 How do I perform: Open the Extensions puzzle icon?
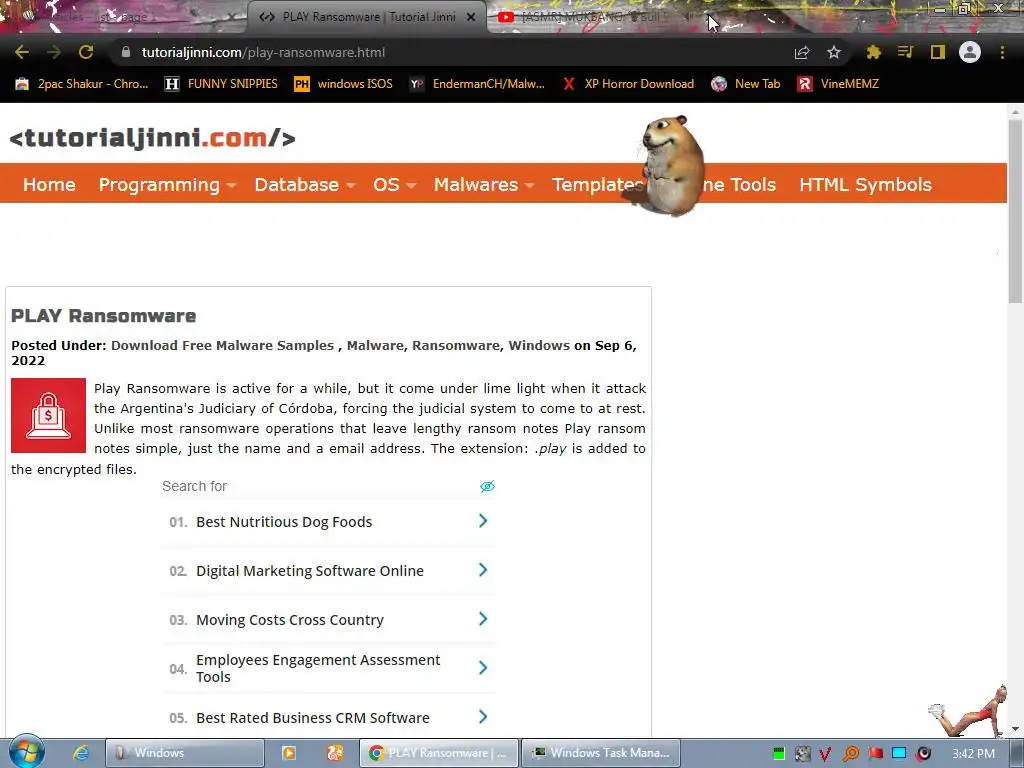[x=873, y=52]
